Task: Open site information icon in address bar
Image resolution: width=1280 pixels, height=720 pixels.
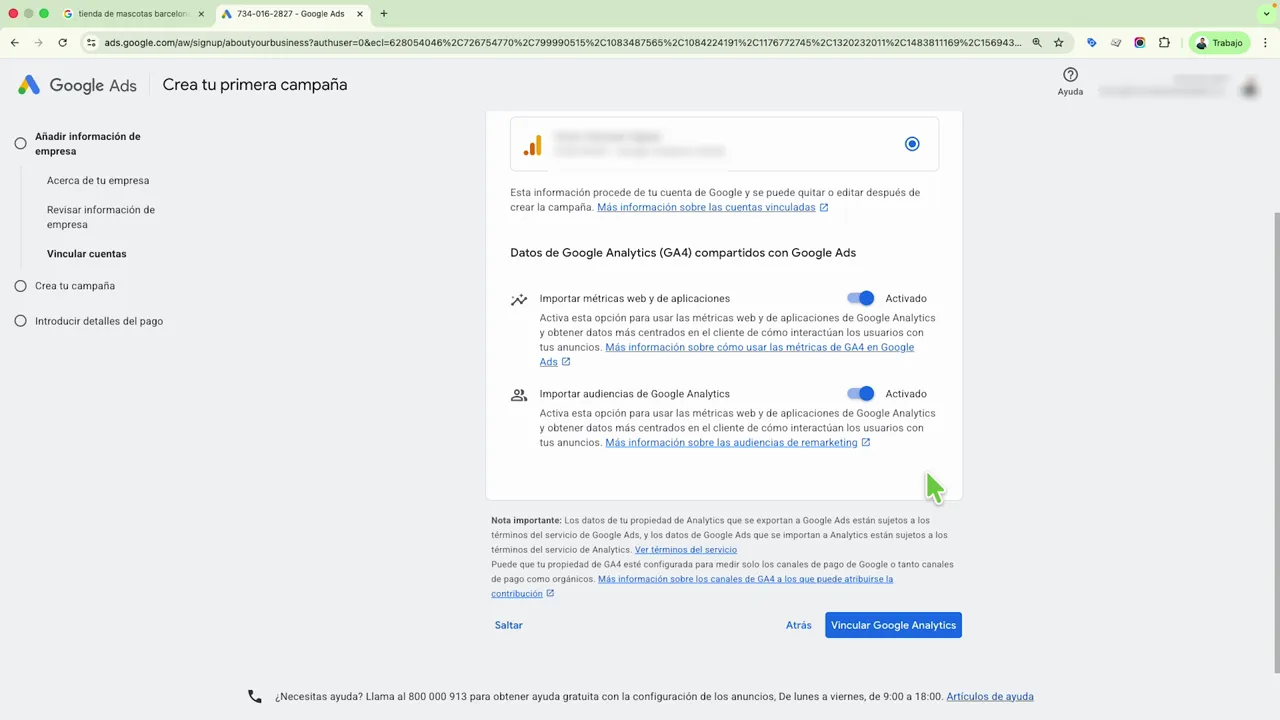Action: tap(91, 43)
